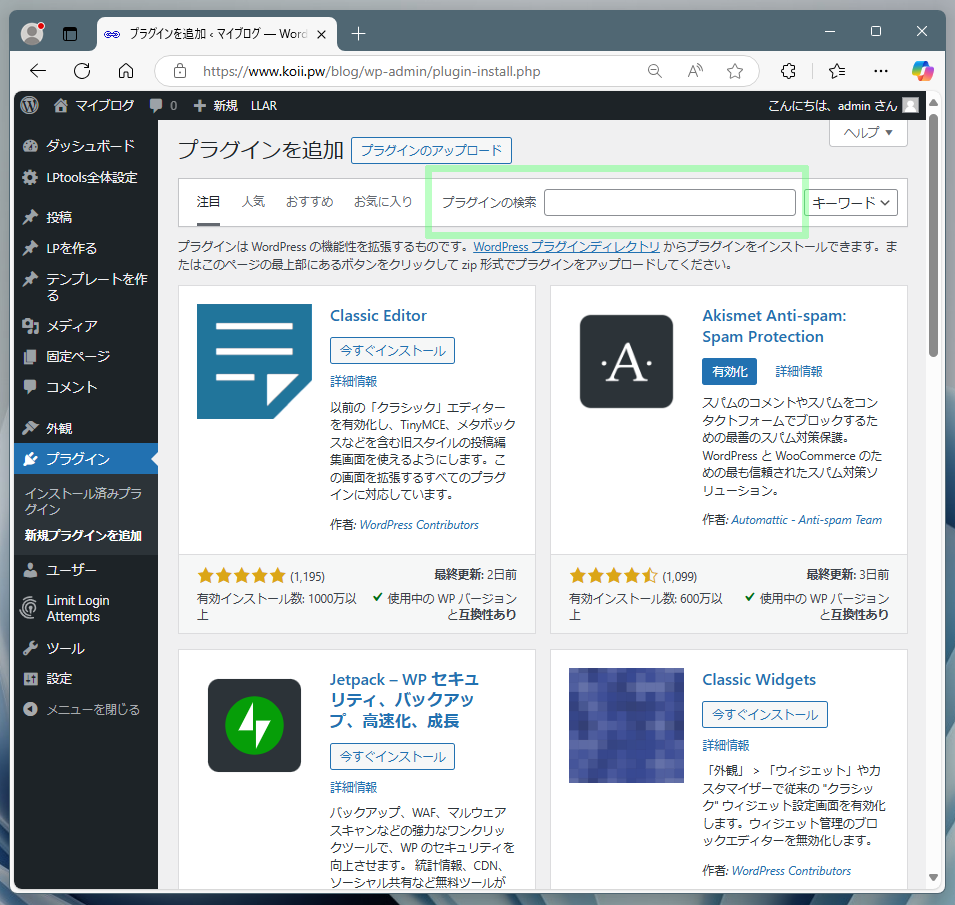Viewport: 955px width, 905px height.
Task: Open Limit Login Attempts in sidebar
Action: (86, 608)
